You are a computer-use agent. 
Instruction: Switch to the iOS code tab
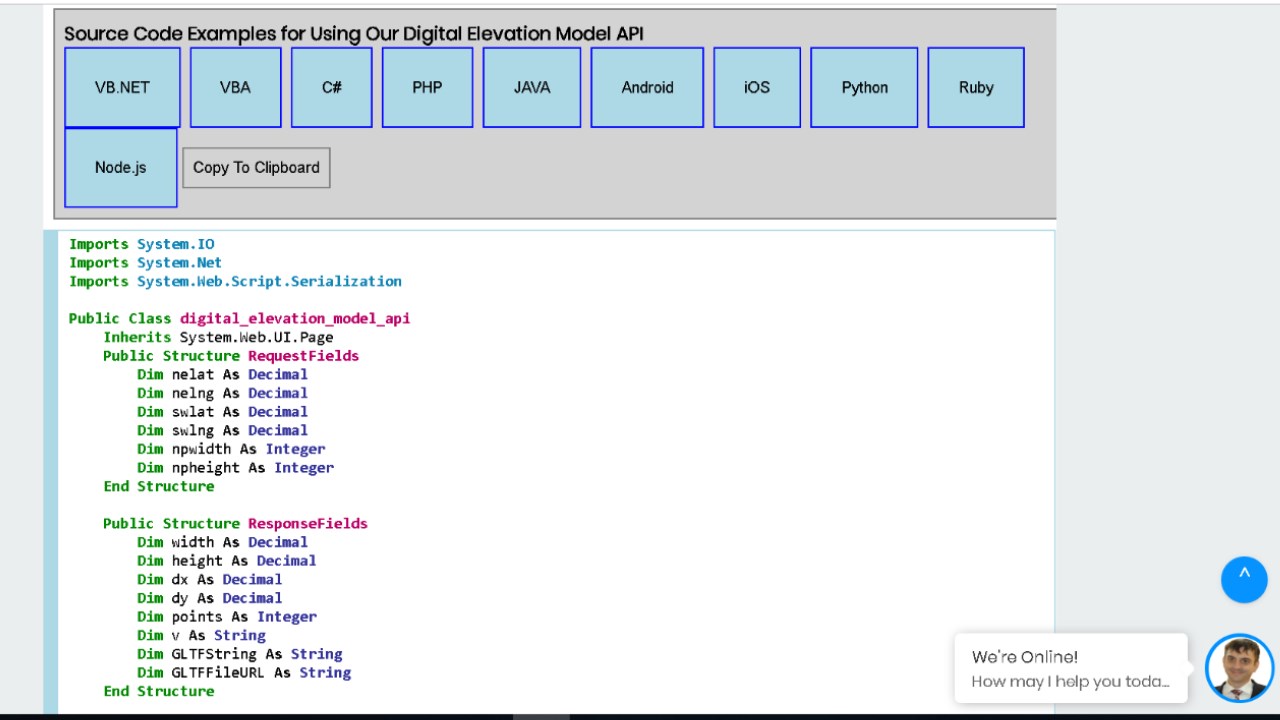tap(757, 87)
